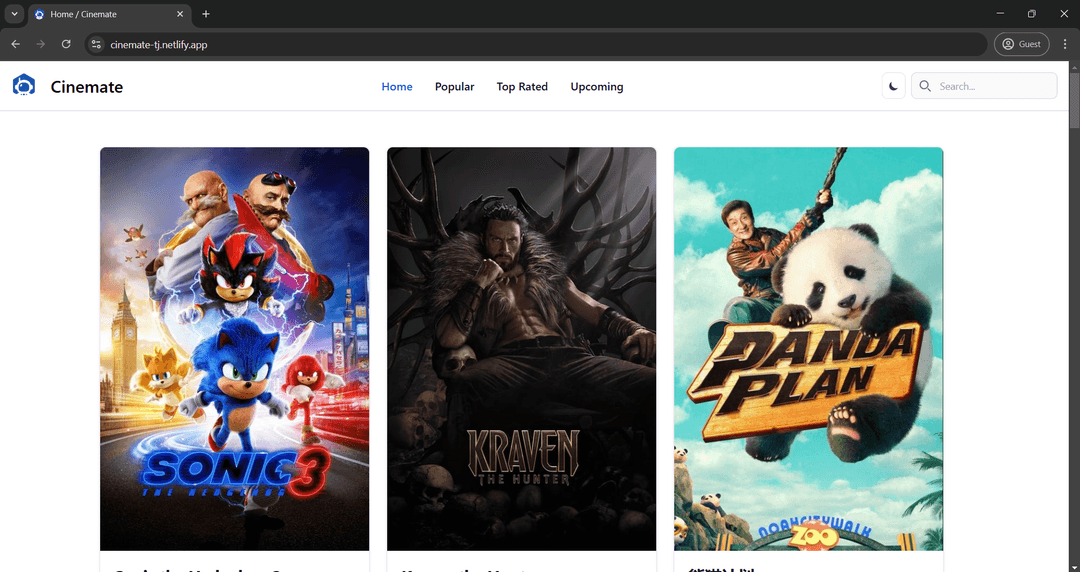Toggle dark mode with the moon button
The image size is (1080, 572).
(893, 86)
